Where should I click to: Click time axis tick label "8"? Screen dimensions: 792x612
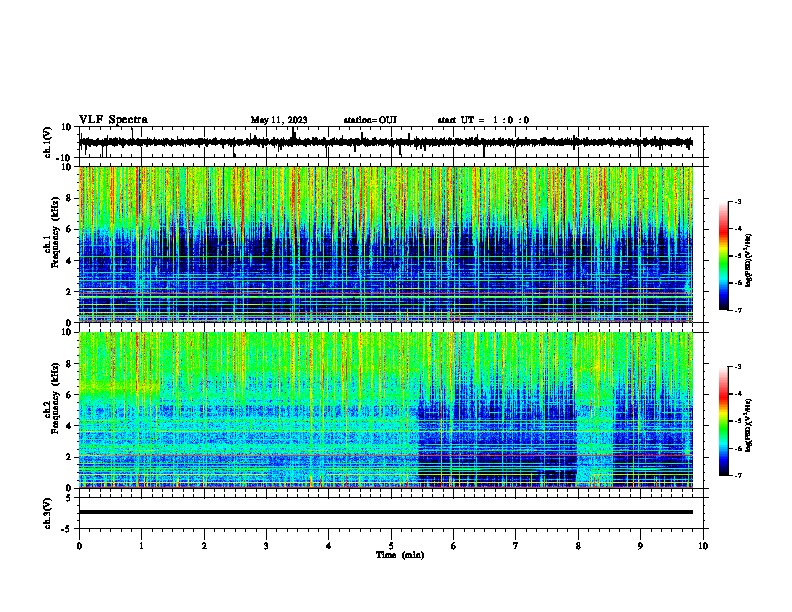[x=578, y=546]
